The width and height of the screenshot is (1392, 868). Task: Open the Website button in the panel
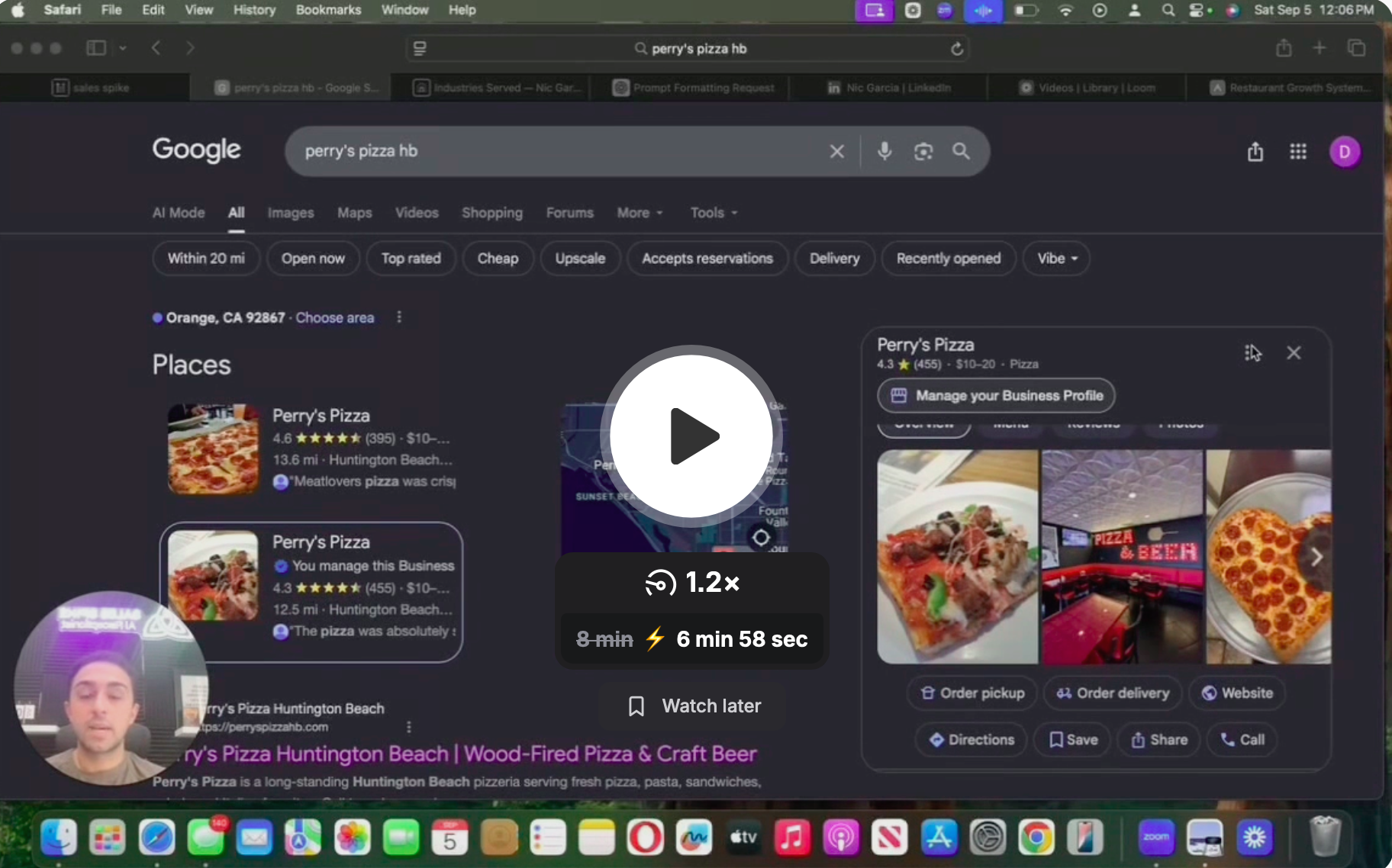(1237, 693)
